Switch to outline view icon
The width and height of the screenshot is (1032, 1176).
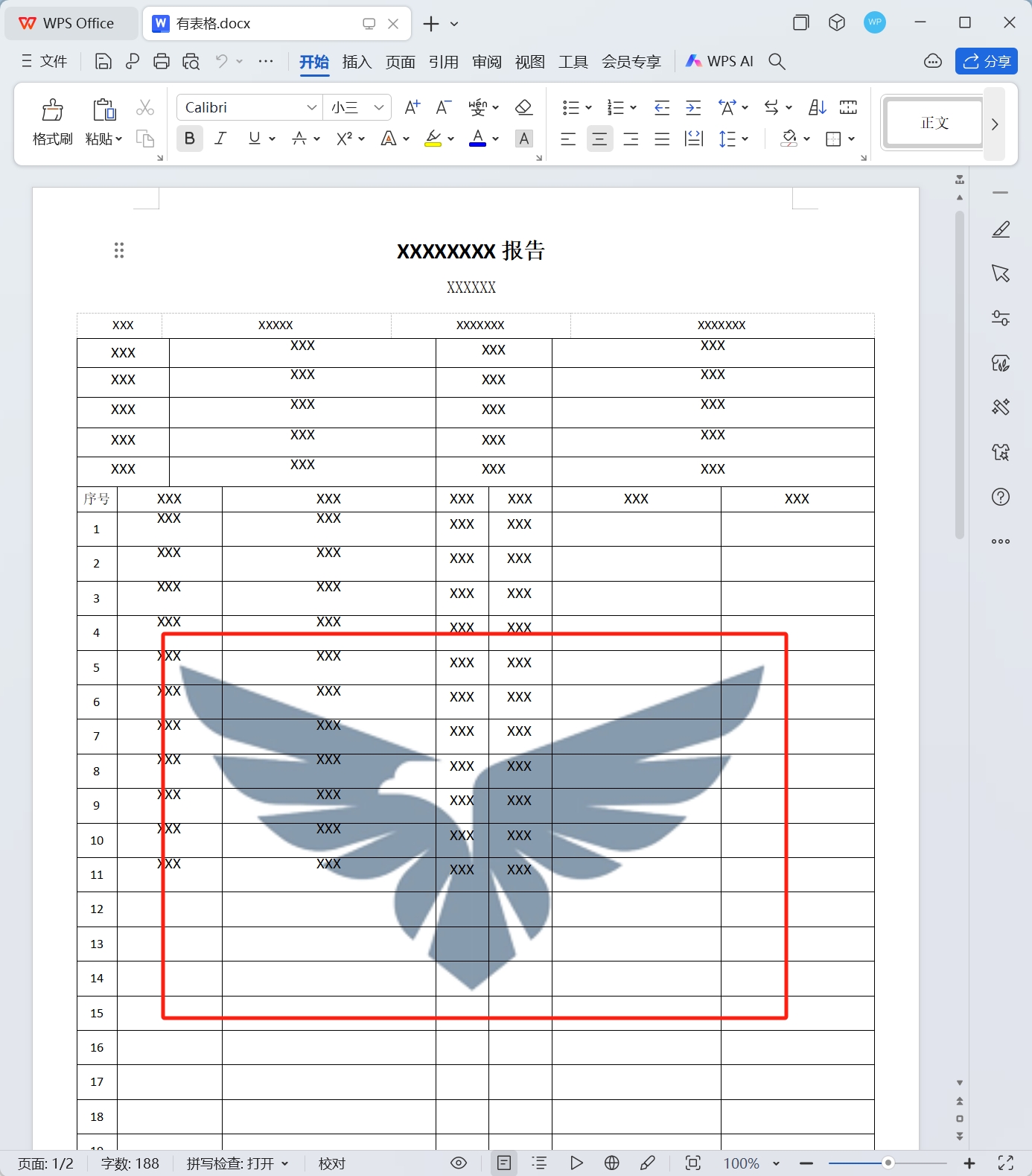pos(540,1163)
